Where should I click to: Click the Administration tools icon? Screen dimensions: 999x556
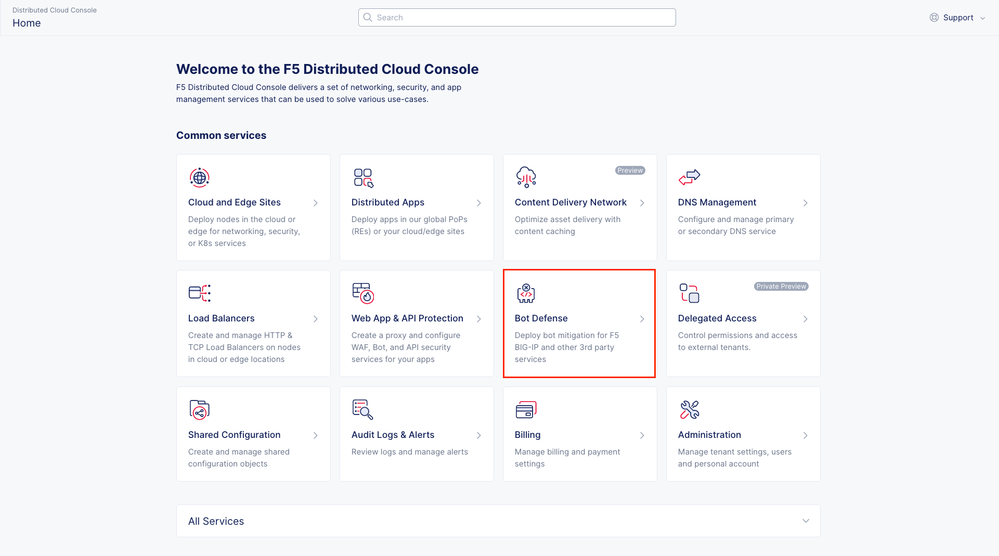point(689,410)
